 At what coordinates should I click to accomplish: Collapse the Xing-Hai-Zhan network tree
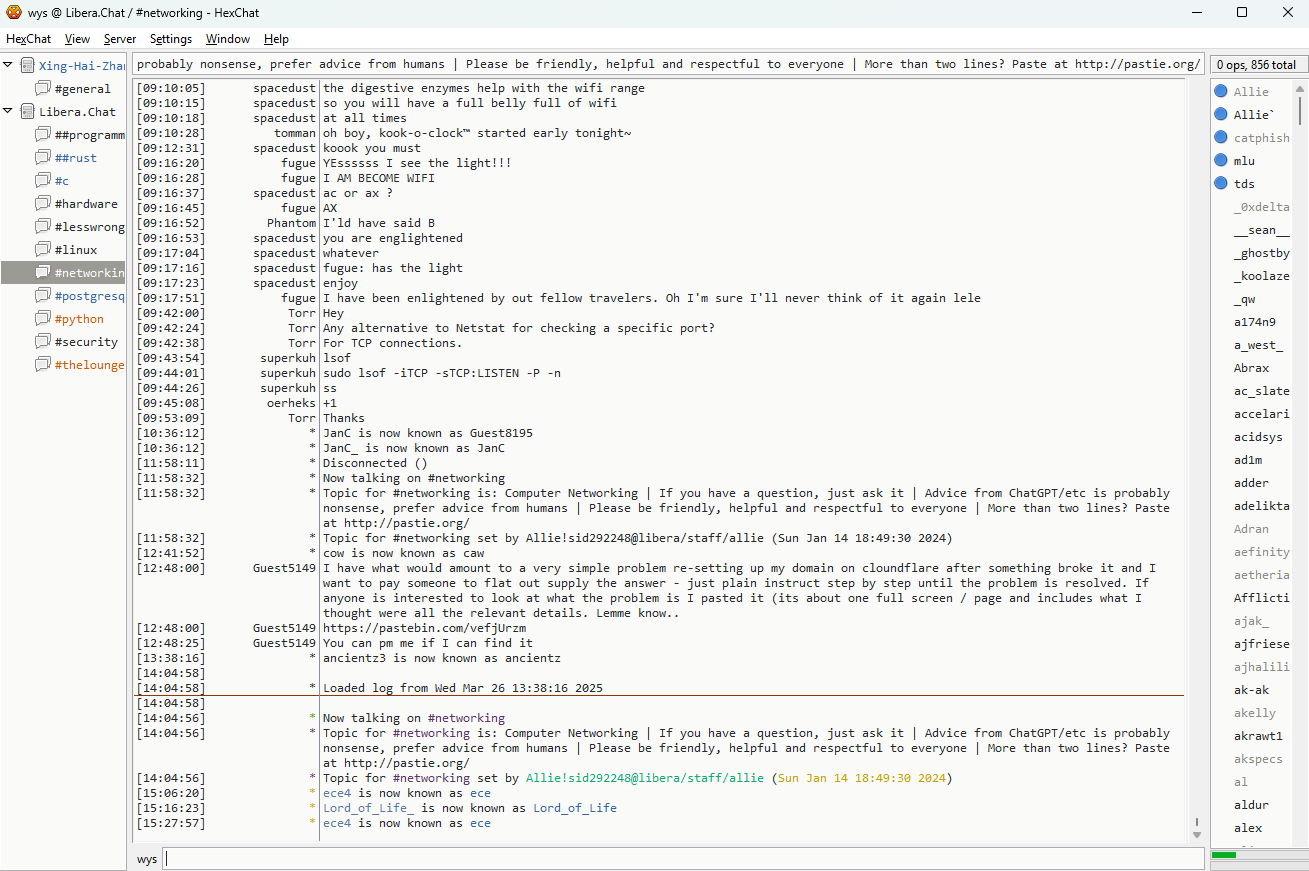coord(9,66)
